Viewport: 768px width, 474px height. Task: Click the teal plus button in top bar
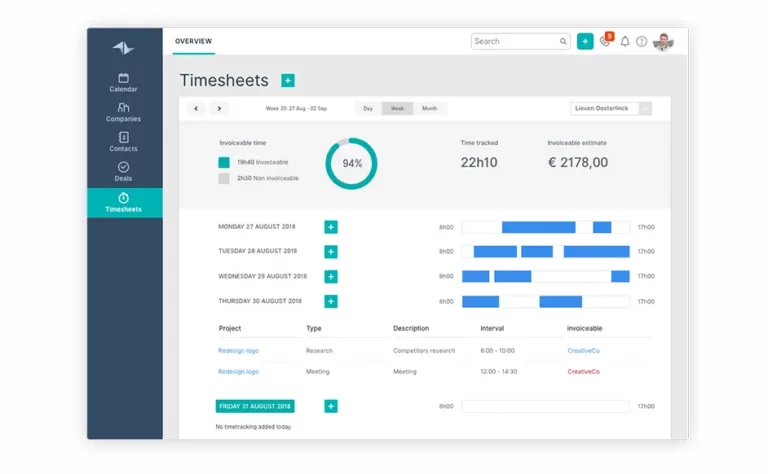click(585, 41)
